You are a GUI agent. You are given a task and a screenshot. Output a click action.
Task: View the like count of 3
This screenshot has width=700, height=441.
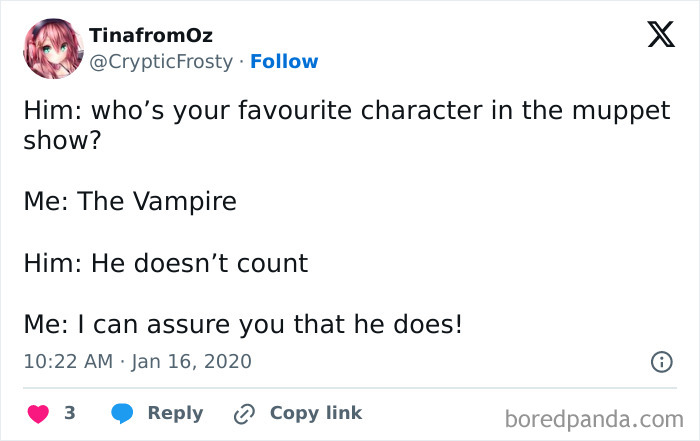70,413
